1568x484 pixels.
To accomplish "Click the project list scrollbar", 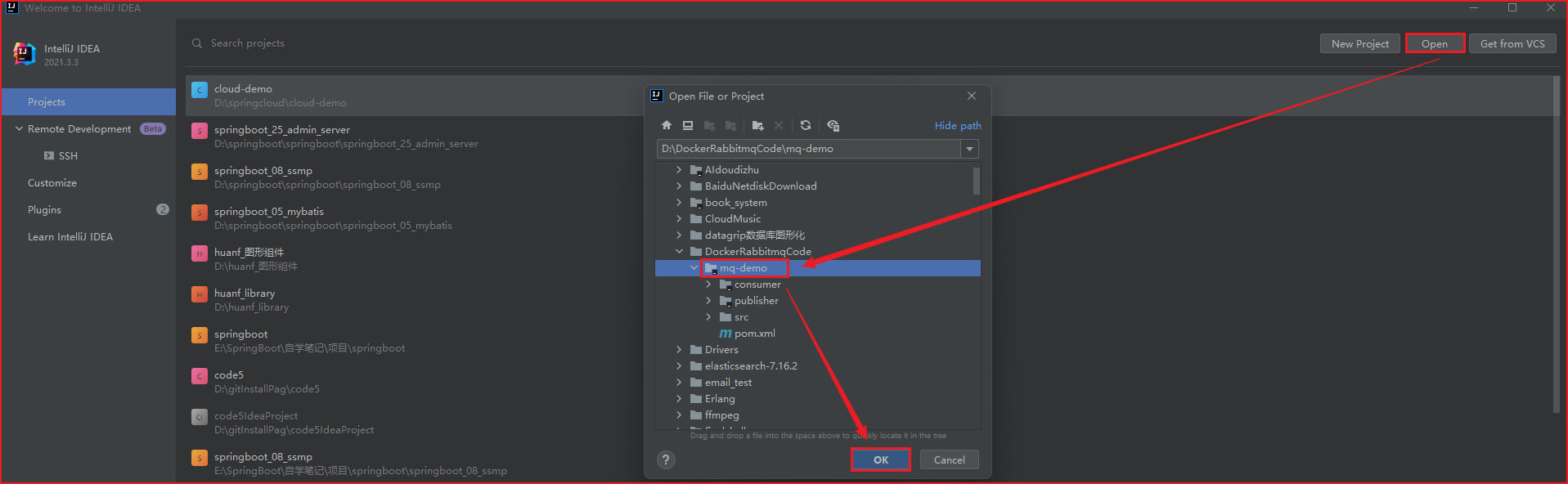I will click(x=1557, y=245).
